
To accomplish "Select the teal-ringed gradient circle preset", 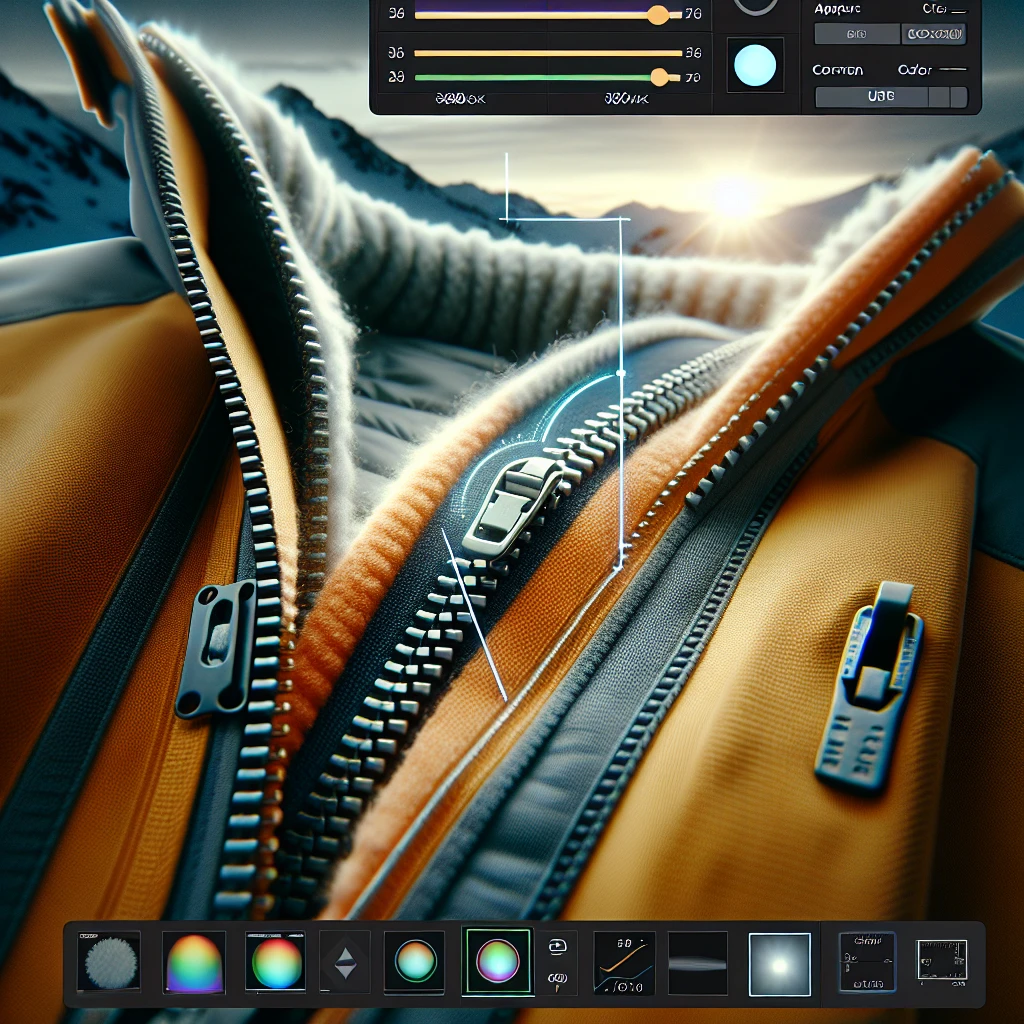I will click(415, 963).
